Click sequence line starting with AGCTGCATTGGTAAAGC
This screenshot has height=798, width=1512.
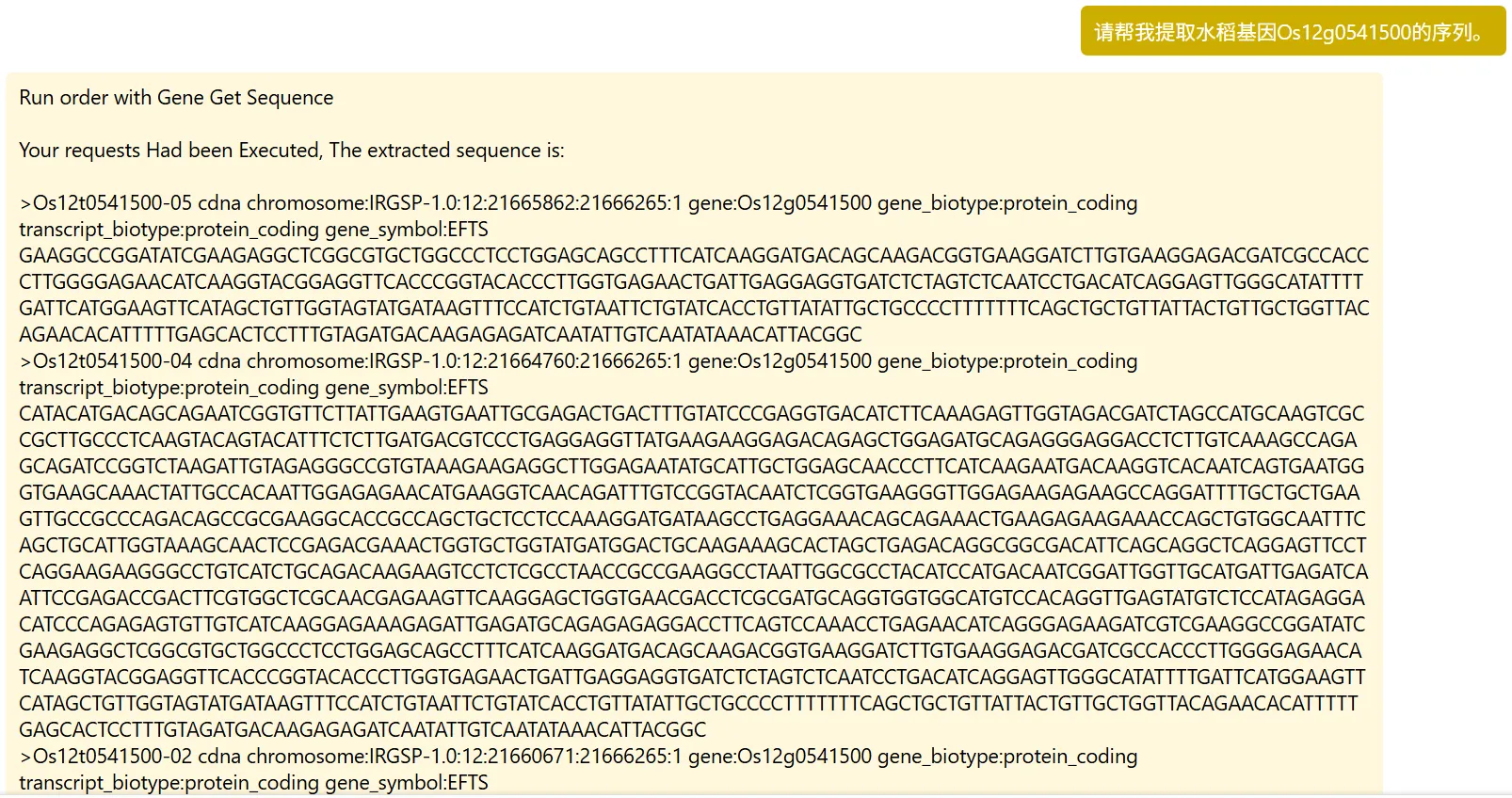[692, 546]
